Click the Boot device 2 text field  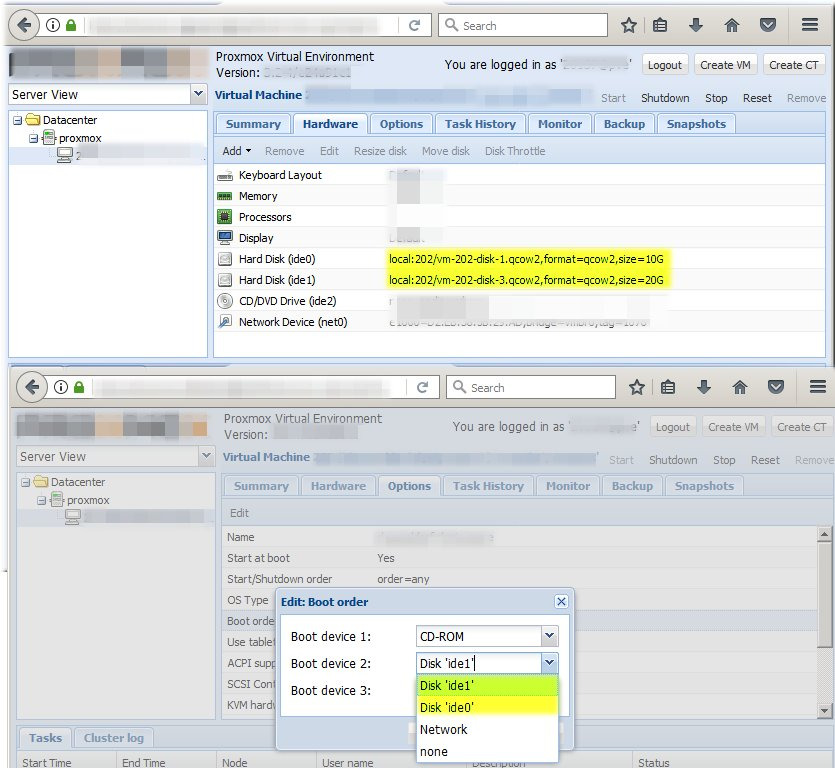click(479, 663)
